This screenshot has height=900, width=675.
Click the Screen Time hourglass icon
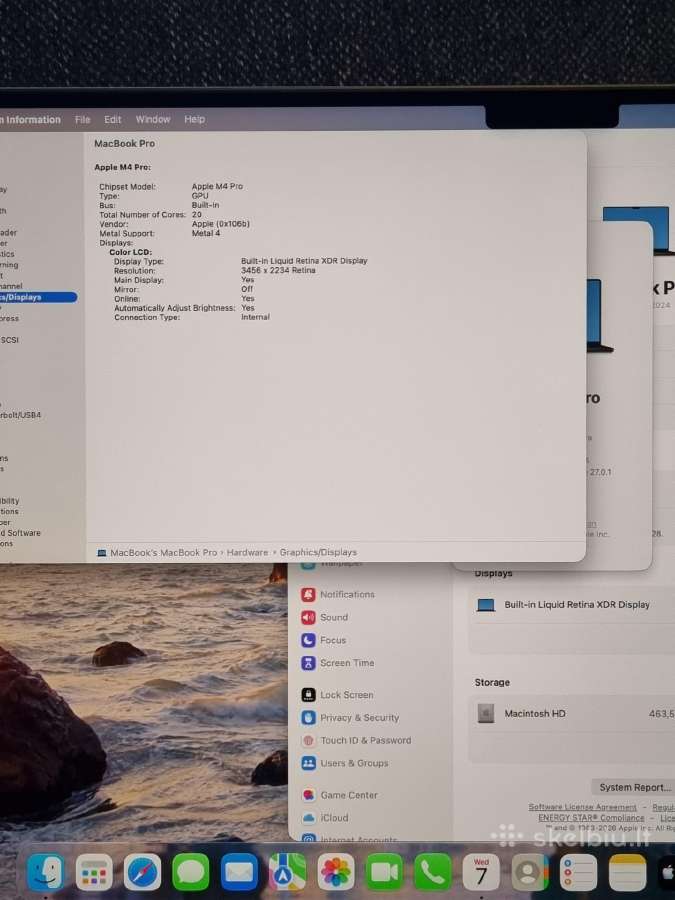point(308,663)
